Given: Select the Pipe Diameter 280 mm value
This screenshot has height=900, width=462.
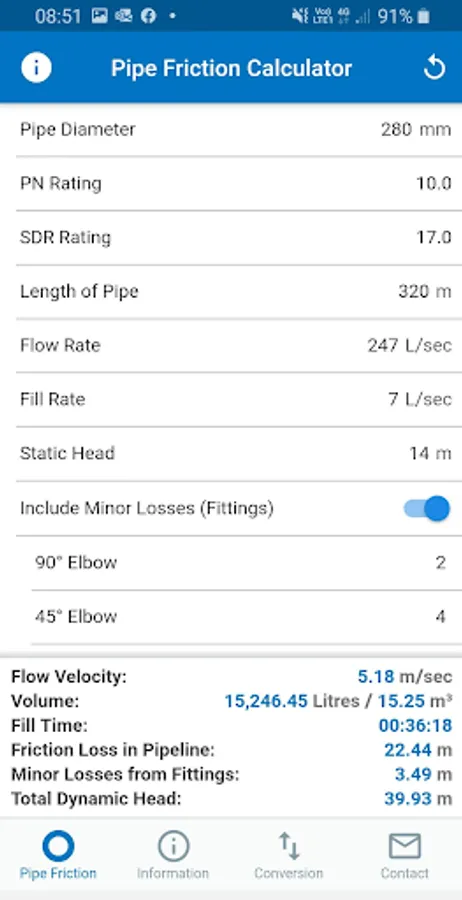Looking at the screenshot, I should 416,129.
